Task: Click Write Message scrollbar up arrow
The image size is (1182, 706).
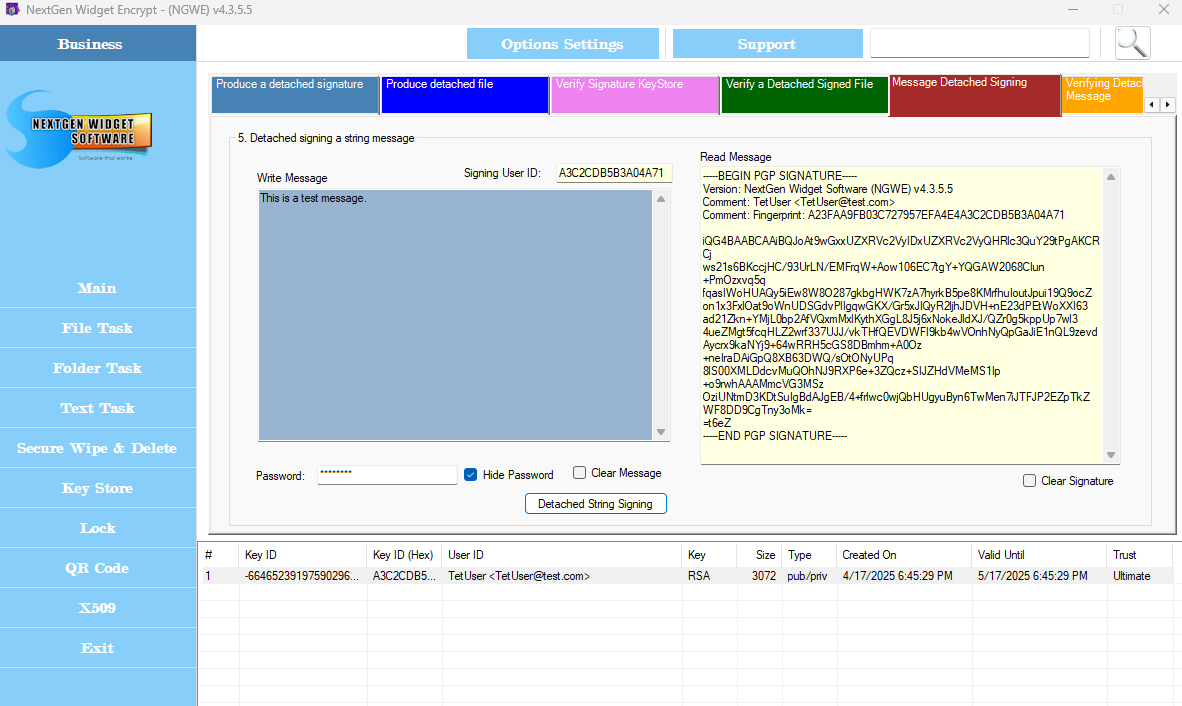Action: click(661, 199)
